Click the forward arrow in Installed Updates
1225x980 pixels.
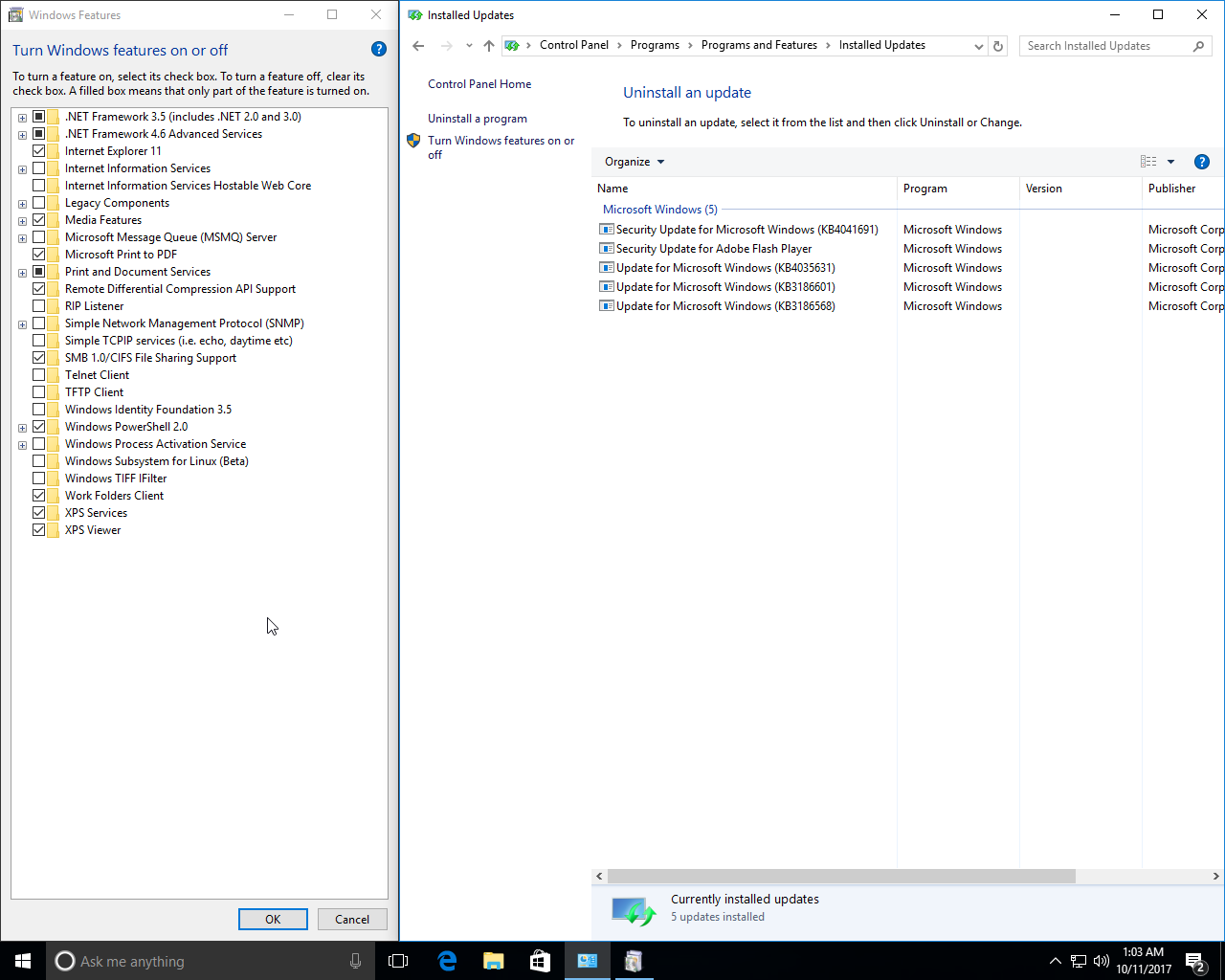pyautogui.click(x=447, y=46)
